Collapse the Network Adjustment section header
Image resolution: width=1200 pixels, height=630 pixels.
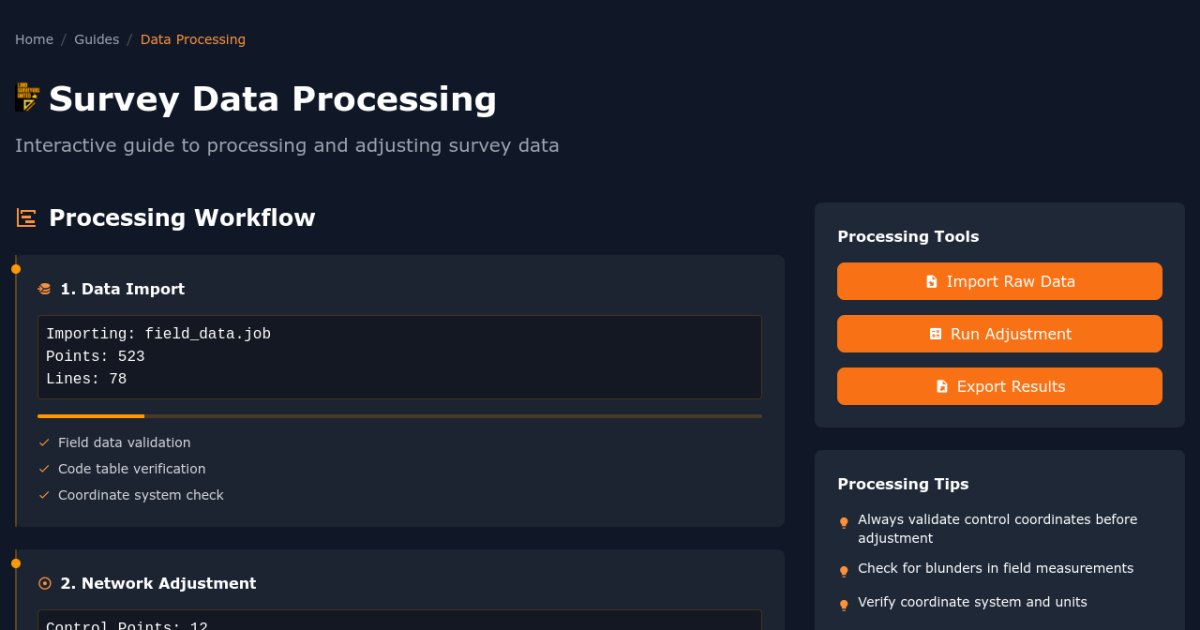pos(157,582)
